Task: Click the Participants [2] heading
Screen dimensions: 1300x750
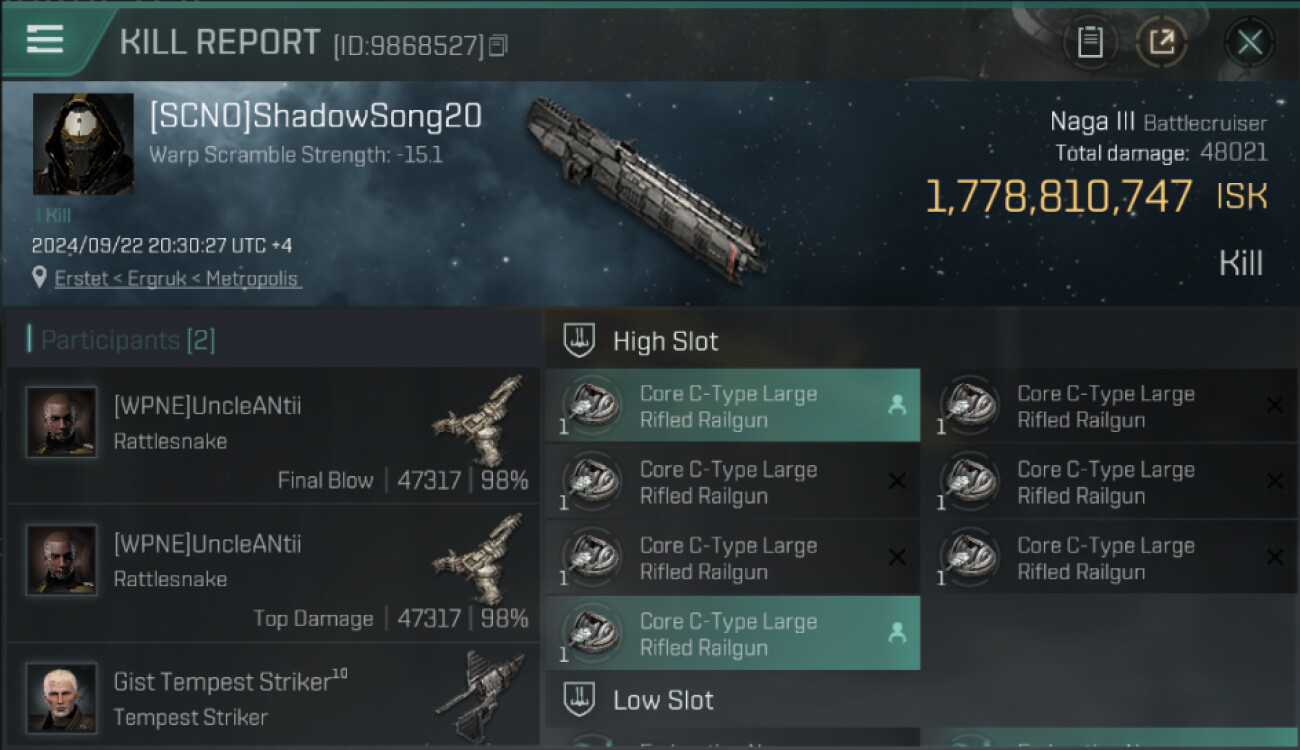Action: click(127, 340)
